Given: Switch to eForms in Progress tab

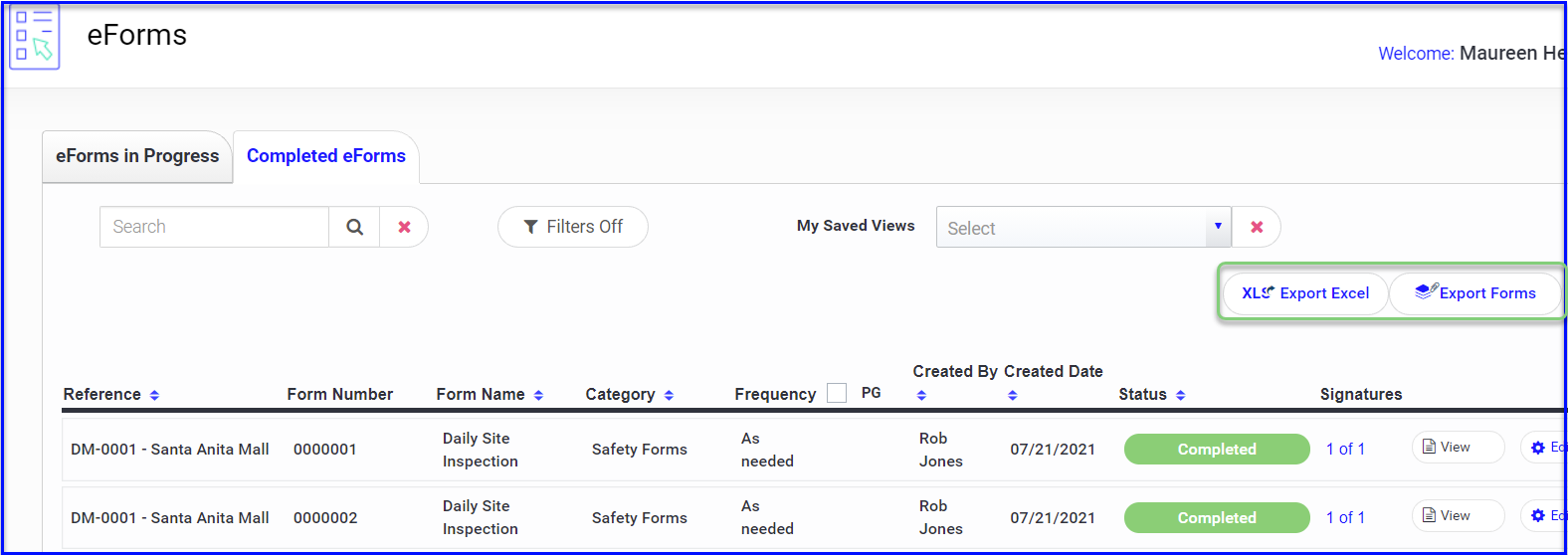Looking at the screenshot, I should [x=137, y=156].
